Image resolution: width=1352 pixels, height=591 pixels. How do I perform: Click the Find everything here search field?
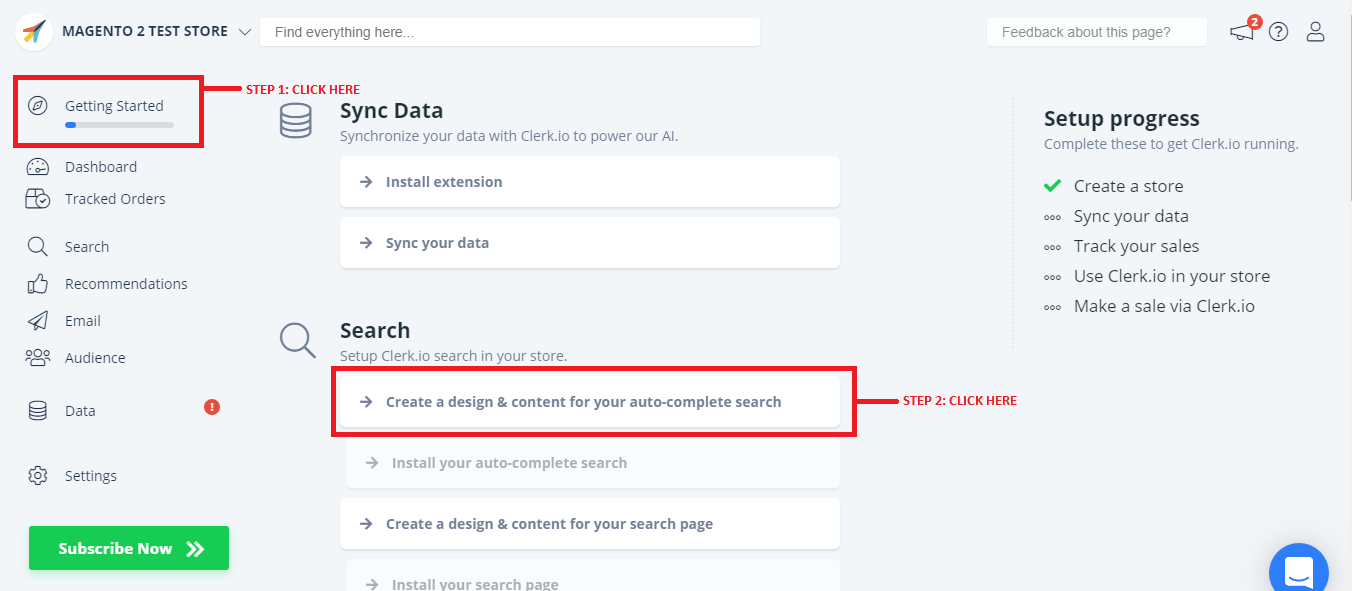[x=509, y=32]
